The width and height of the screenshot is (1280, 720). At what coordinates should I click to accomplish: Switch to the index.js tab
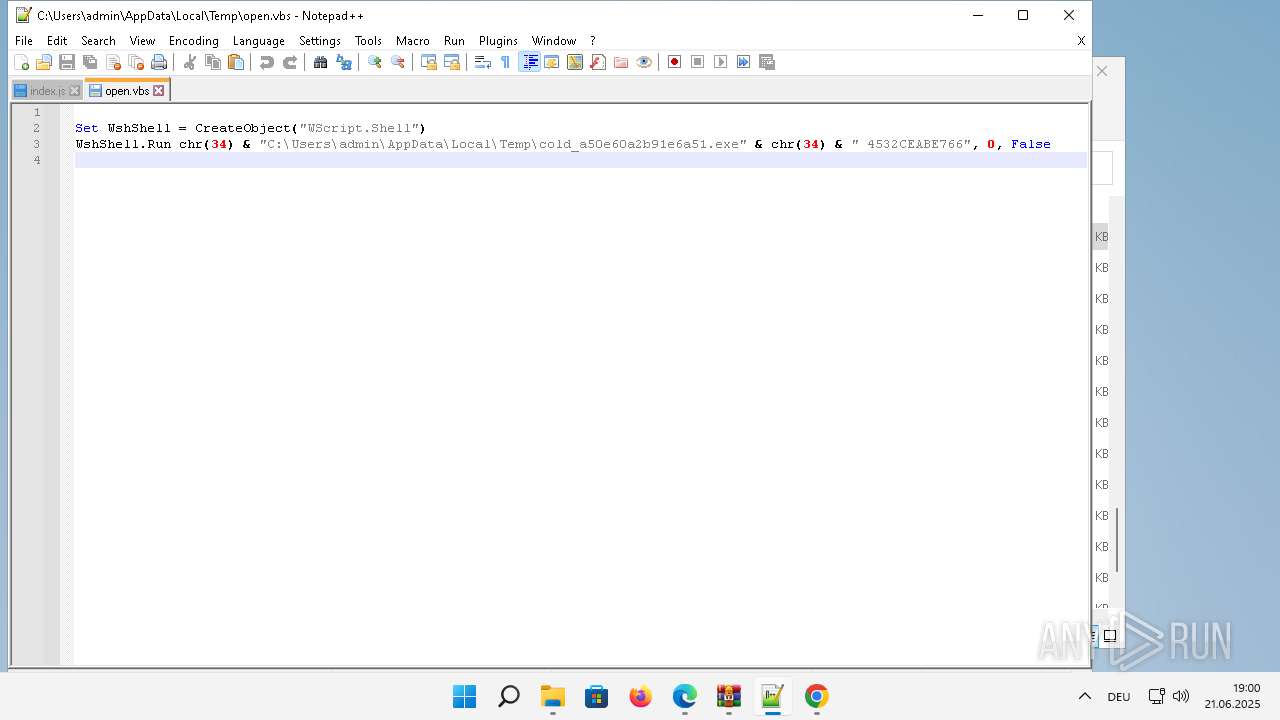tap(47, 90)
